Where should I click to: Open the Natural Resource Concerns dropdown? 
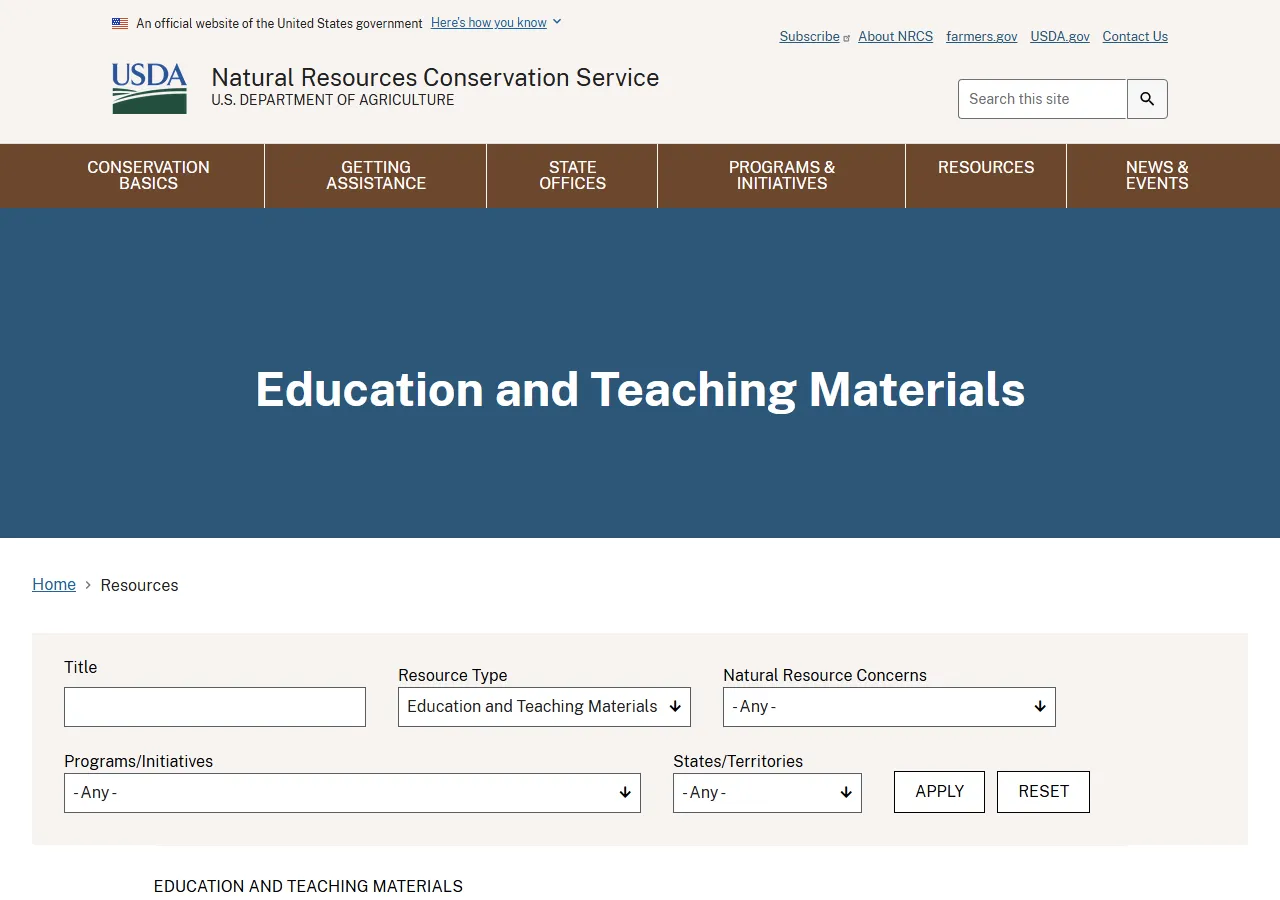[889, 706]
